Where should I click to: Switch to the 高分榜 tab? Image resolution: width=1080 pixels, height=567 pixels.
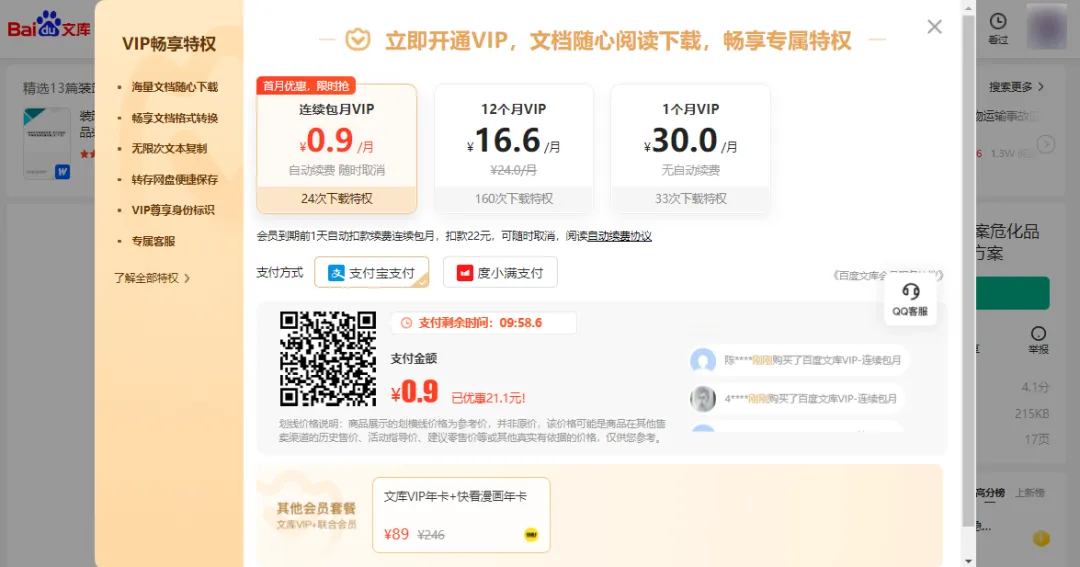(x=990, y=493)
